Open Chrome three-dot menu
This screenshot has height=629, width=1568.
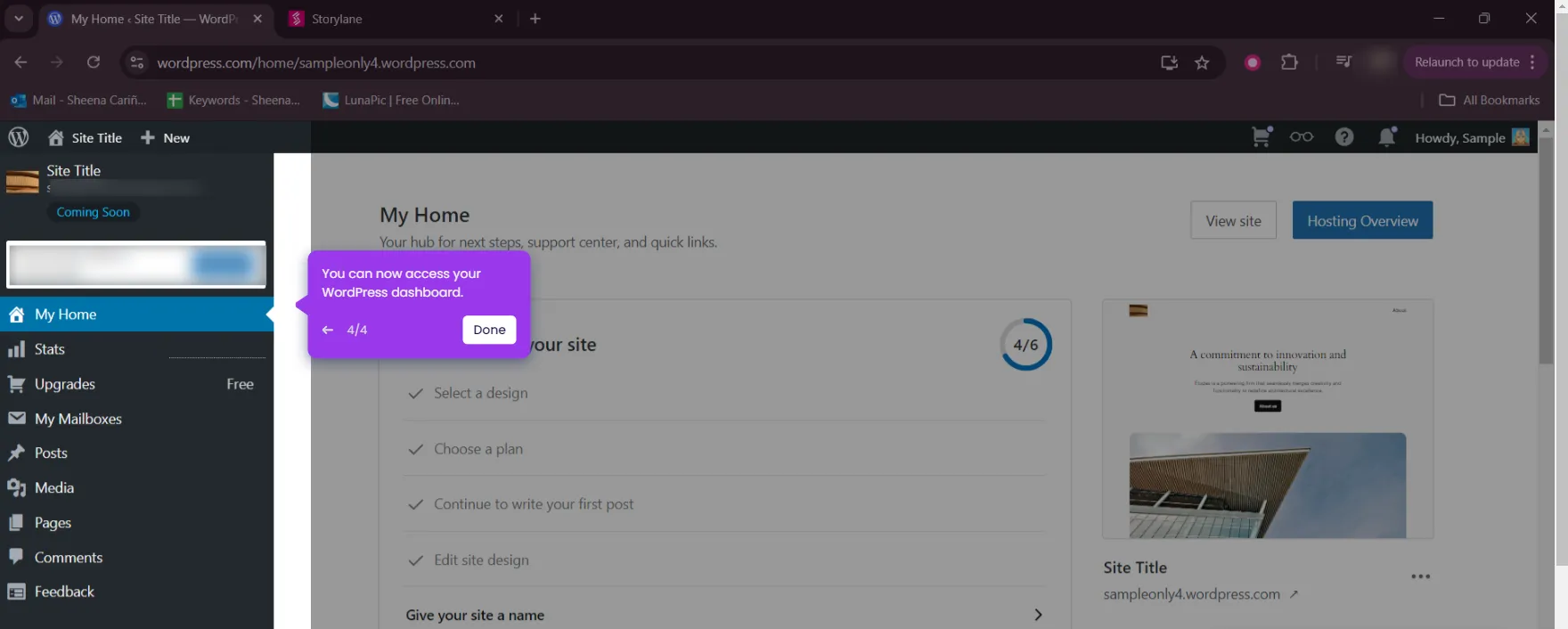coord(1532,62)
